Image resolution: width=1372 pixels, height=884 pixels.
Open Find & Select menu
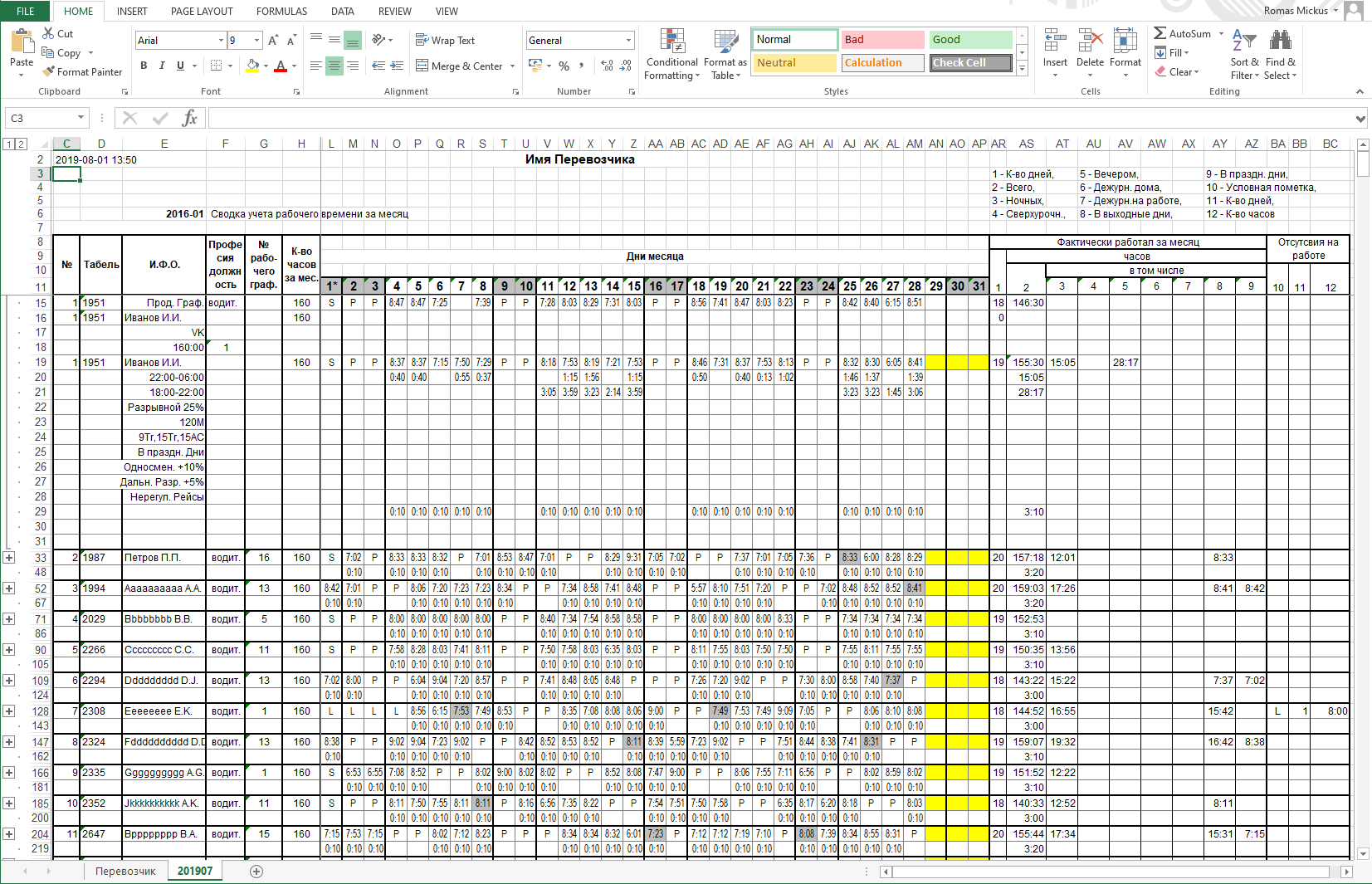pos(1281,54)
